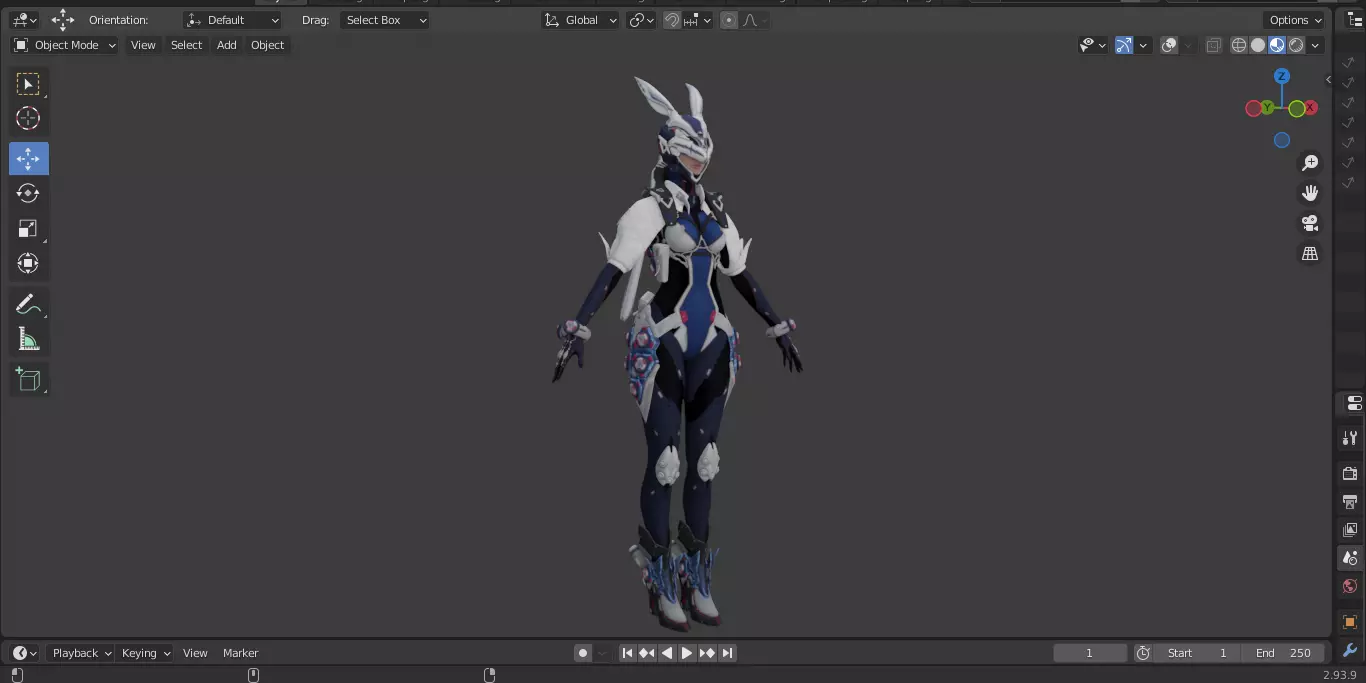Click the red X axis gizmo
1366x683 pixels.
click(1310, 108)
